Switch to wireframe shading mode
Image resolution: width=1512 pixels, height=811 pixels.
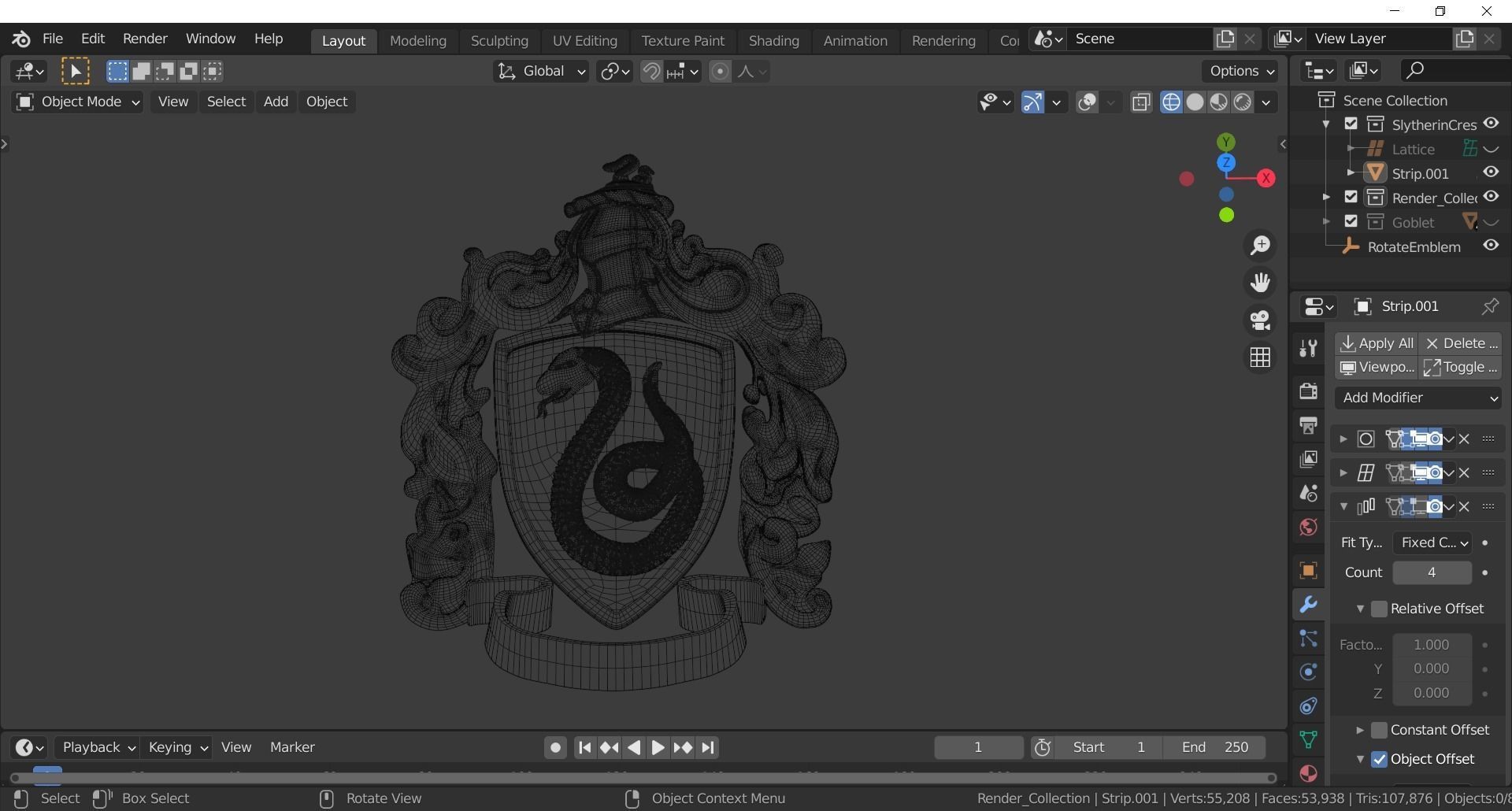click(x=1171, y=102)
